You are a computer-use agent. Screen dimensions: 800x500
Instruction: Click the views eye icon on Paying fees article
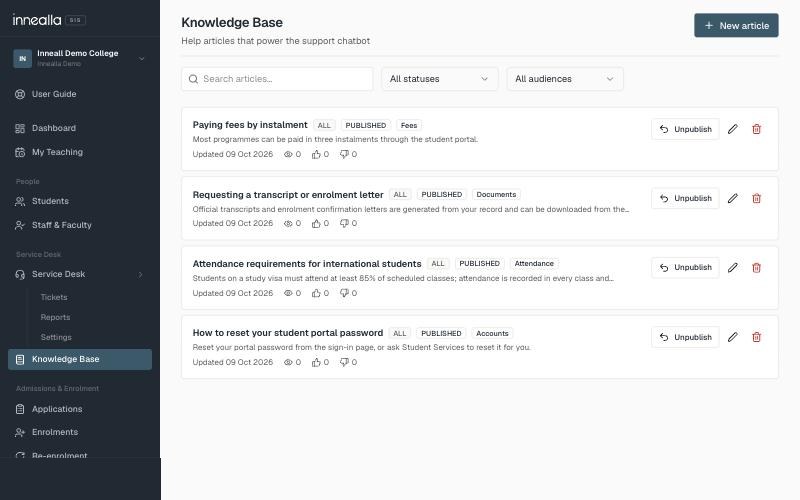click(288, 154)
